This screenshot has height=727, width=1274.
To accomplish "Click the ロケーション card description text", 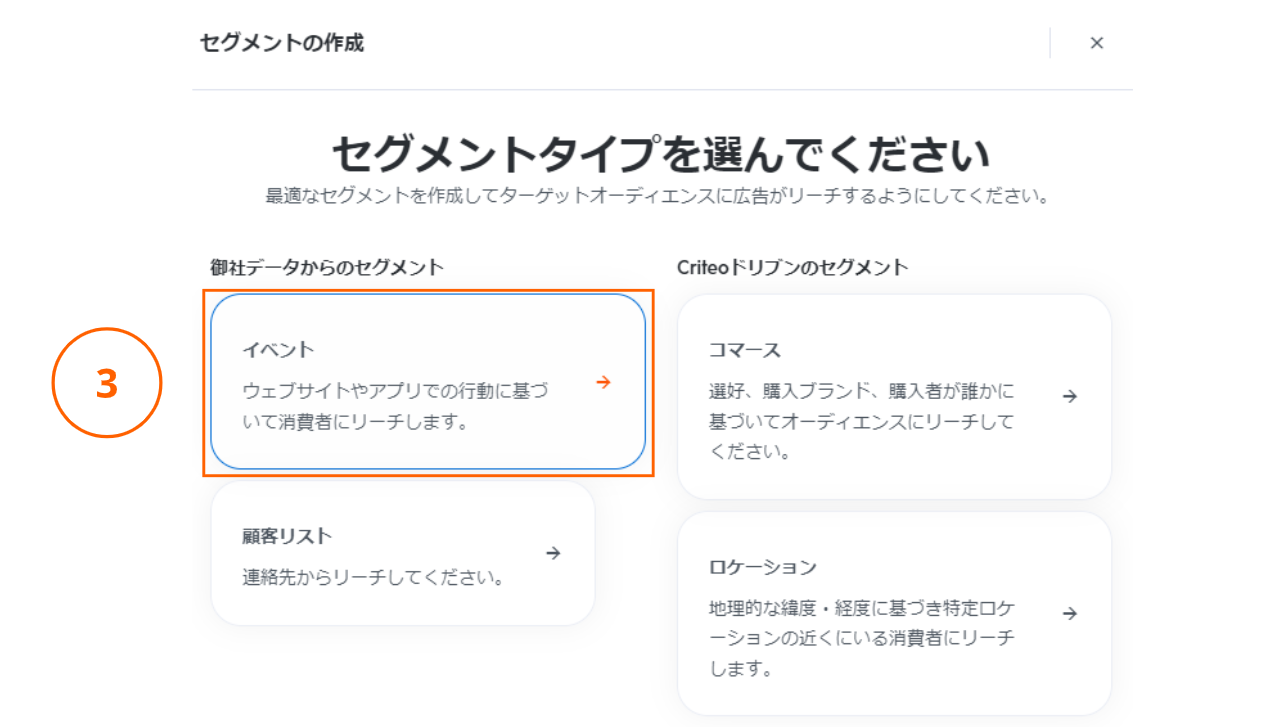I will (x=860, y=638).
